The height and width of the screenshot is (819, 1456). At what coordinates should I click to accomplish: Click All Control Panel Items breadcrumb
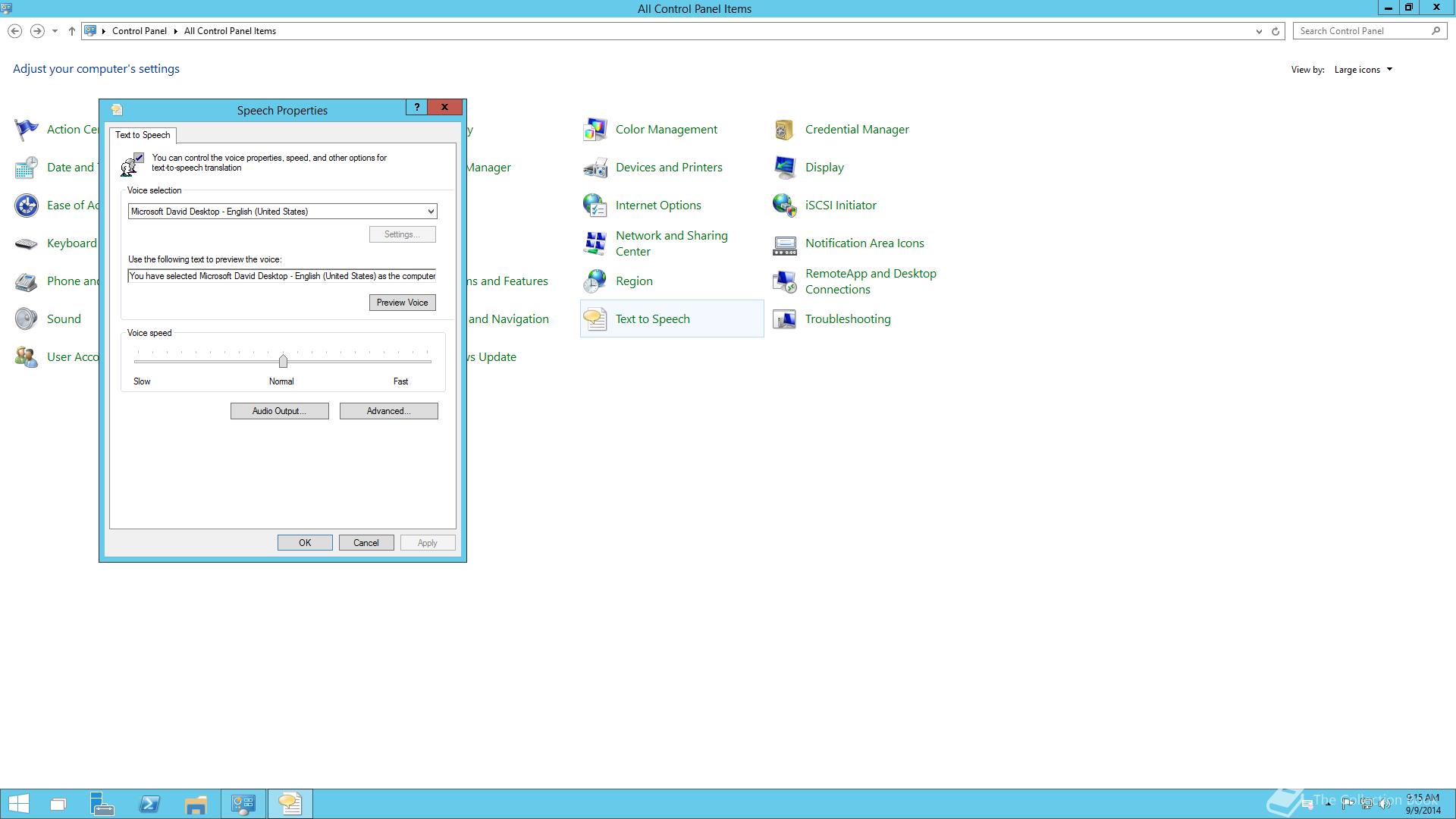(x=230, y=31)
